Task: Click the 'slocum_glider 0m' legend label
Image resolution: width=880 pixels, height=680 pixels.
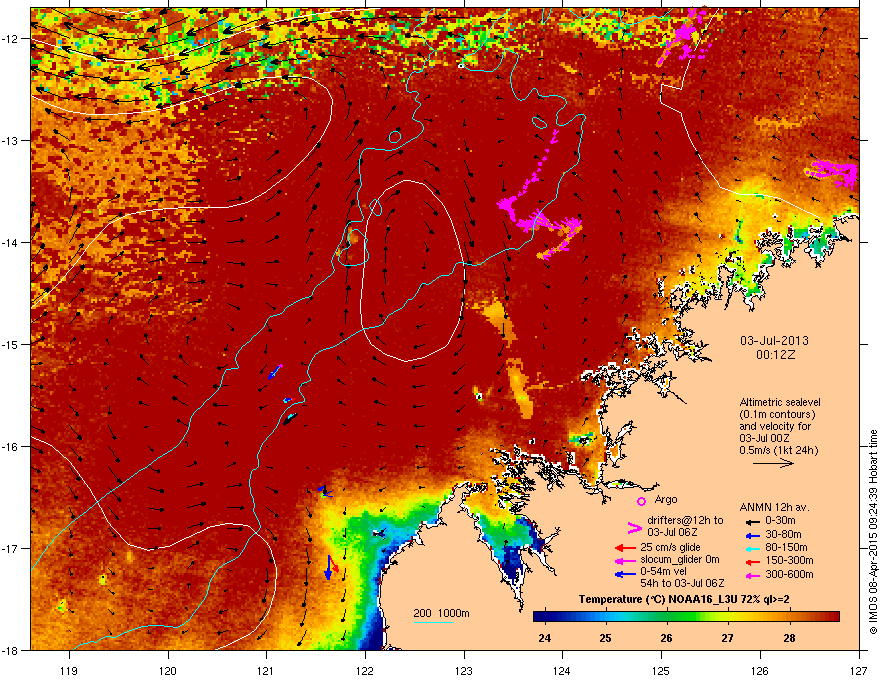Action: tap(680, 560)
